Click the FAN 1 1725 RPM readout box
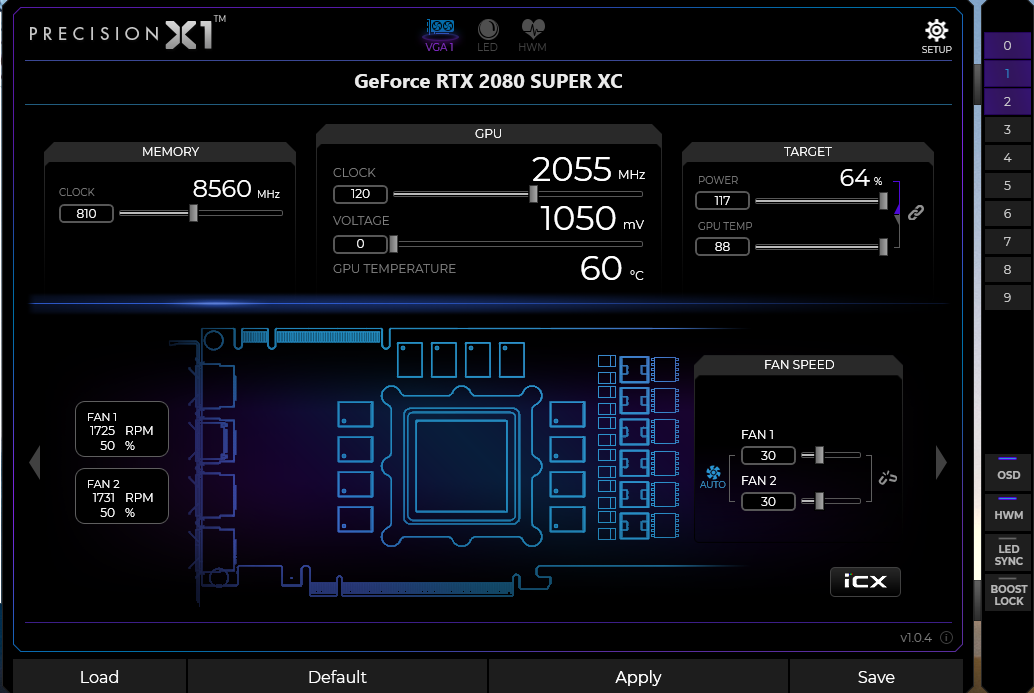This screenshot has height=693, width=1034. click(x=122, y=429)
